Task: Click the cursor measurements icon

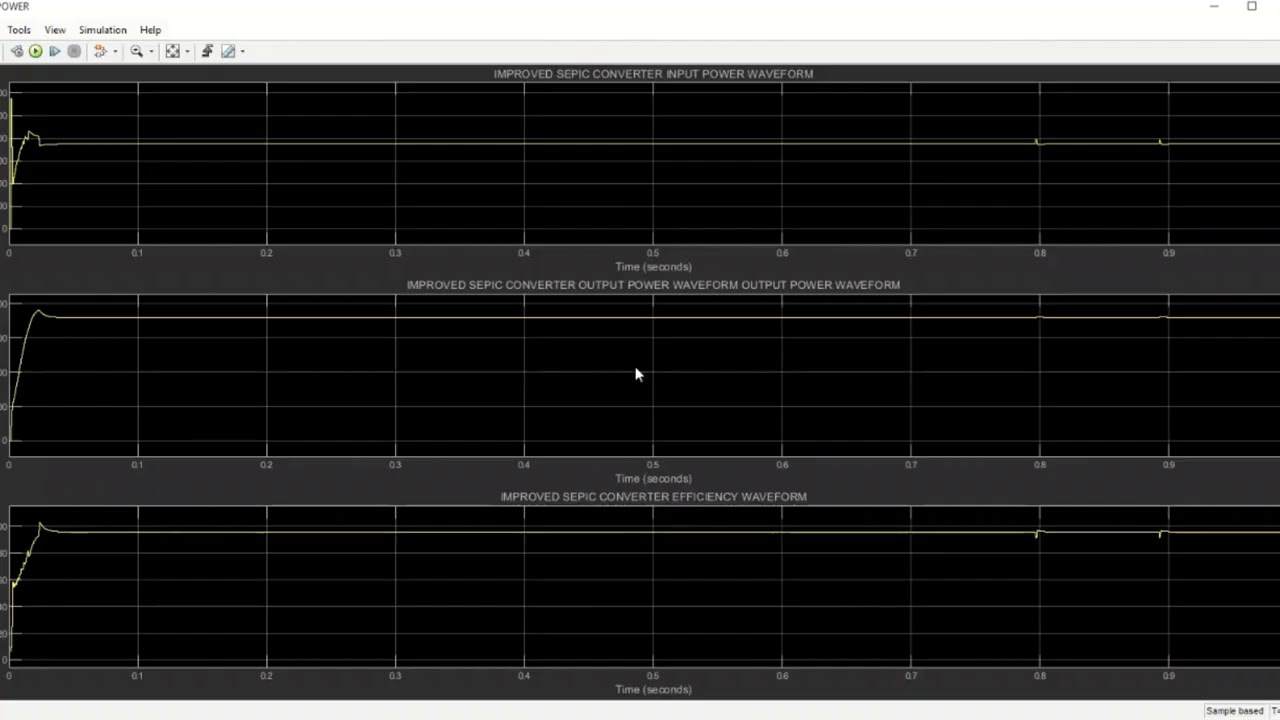Action: click(x=229, y=51)
